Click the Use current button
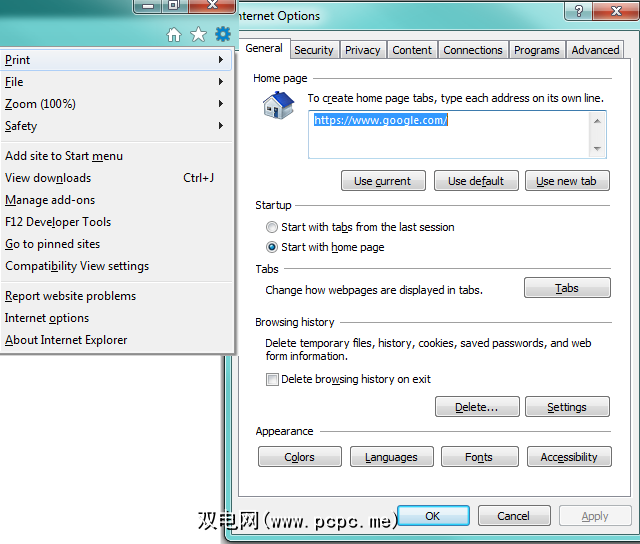640x544 pixels. 383,181
